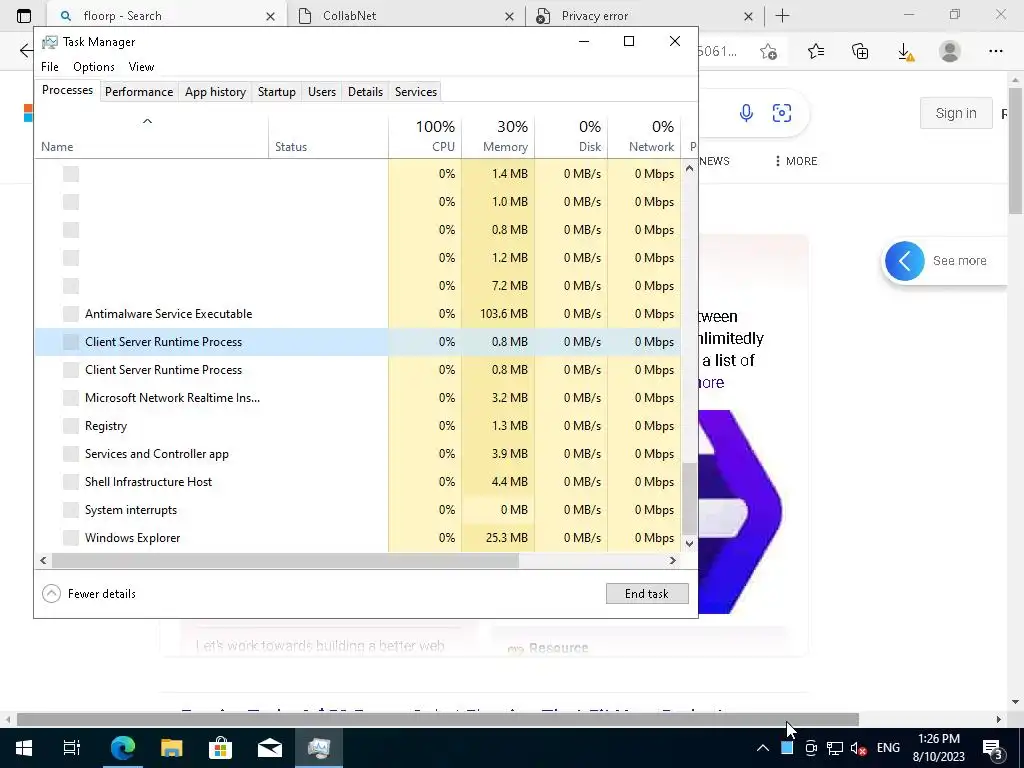This screenshot has width=1024, height=768.
Task: Open a new Edge tab
Action: (x=782, y=16)
